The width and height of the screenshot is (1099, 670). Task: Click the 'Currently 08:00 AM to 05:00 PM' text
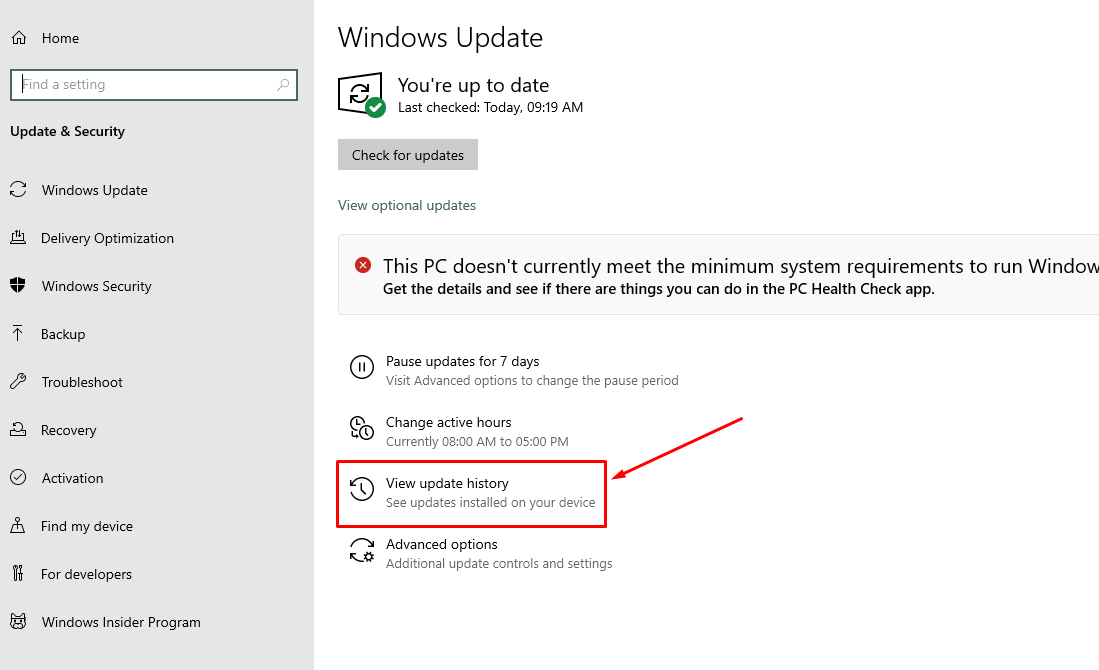pos(477,442)
